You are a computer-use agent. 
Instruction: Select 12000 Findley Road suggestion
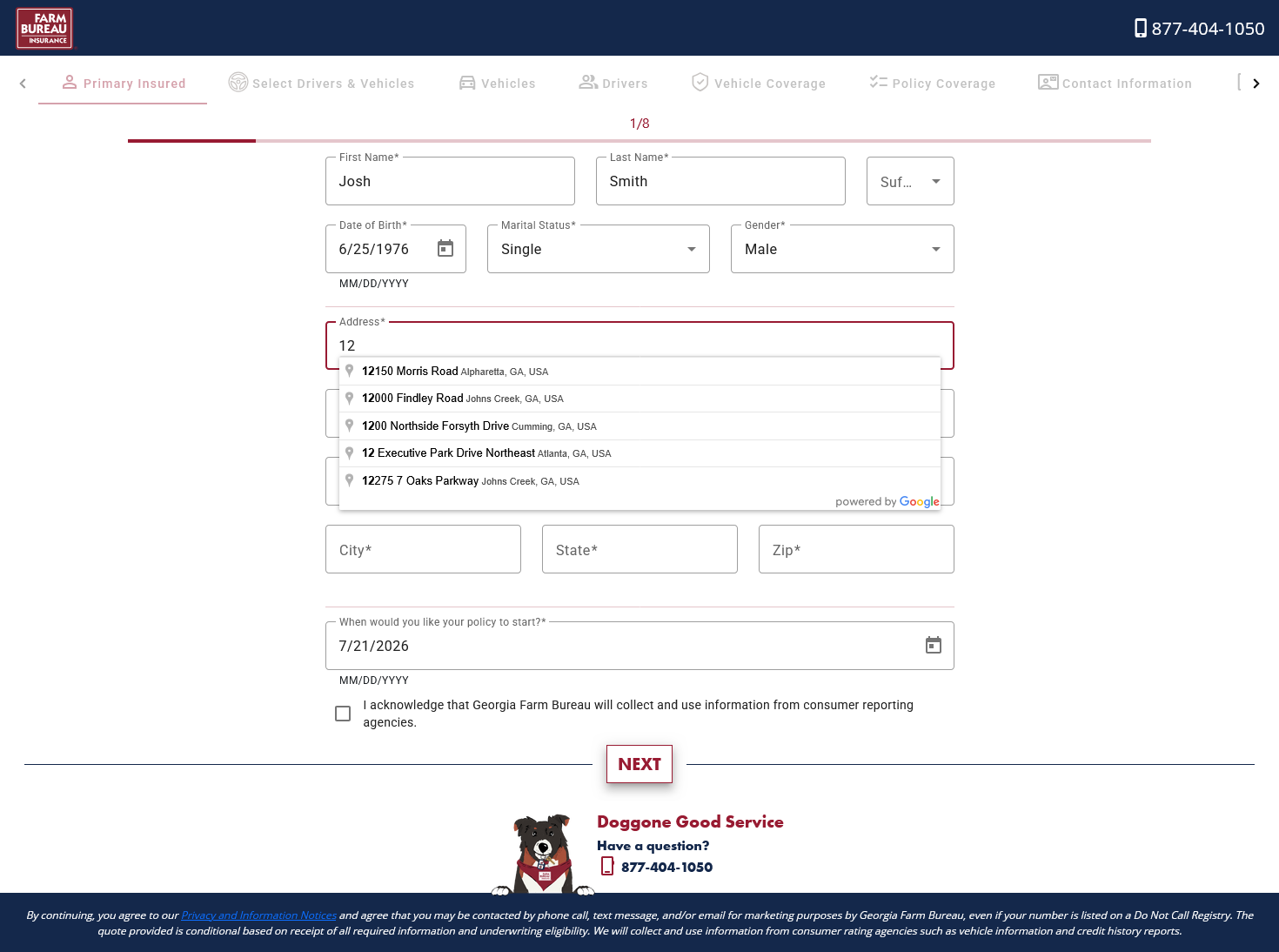tap(639, 399)
